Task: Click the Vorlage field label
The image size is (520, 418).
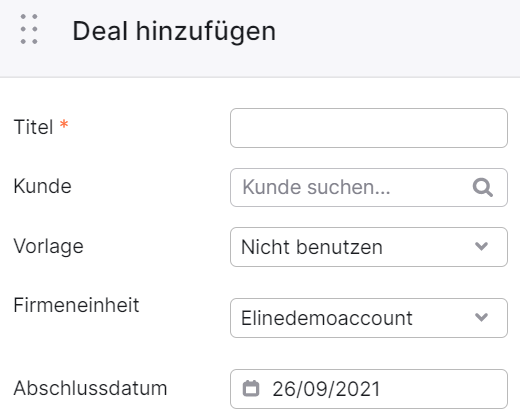Action: [x=48, y=247]
